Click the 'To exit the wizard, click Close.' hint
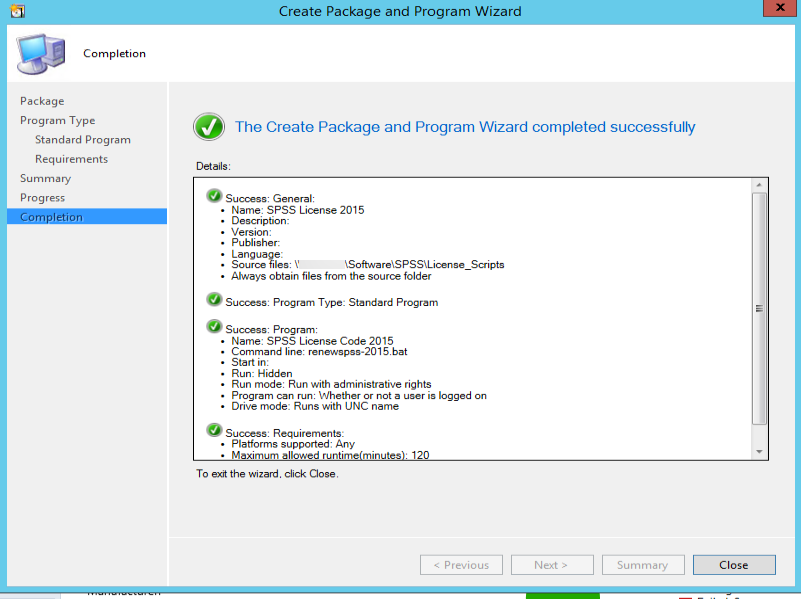Viewport: 801px width, 599px height. click(x=267, y=474)
